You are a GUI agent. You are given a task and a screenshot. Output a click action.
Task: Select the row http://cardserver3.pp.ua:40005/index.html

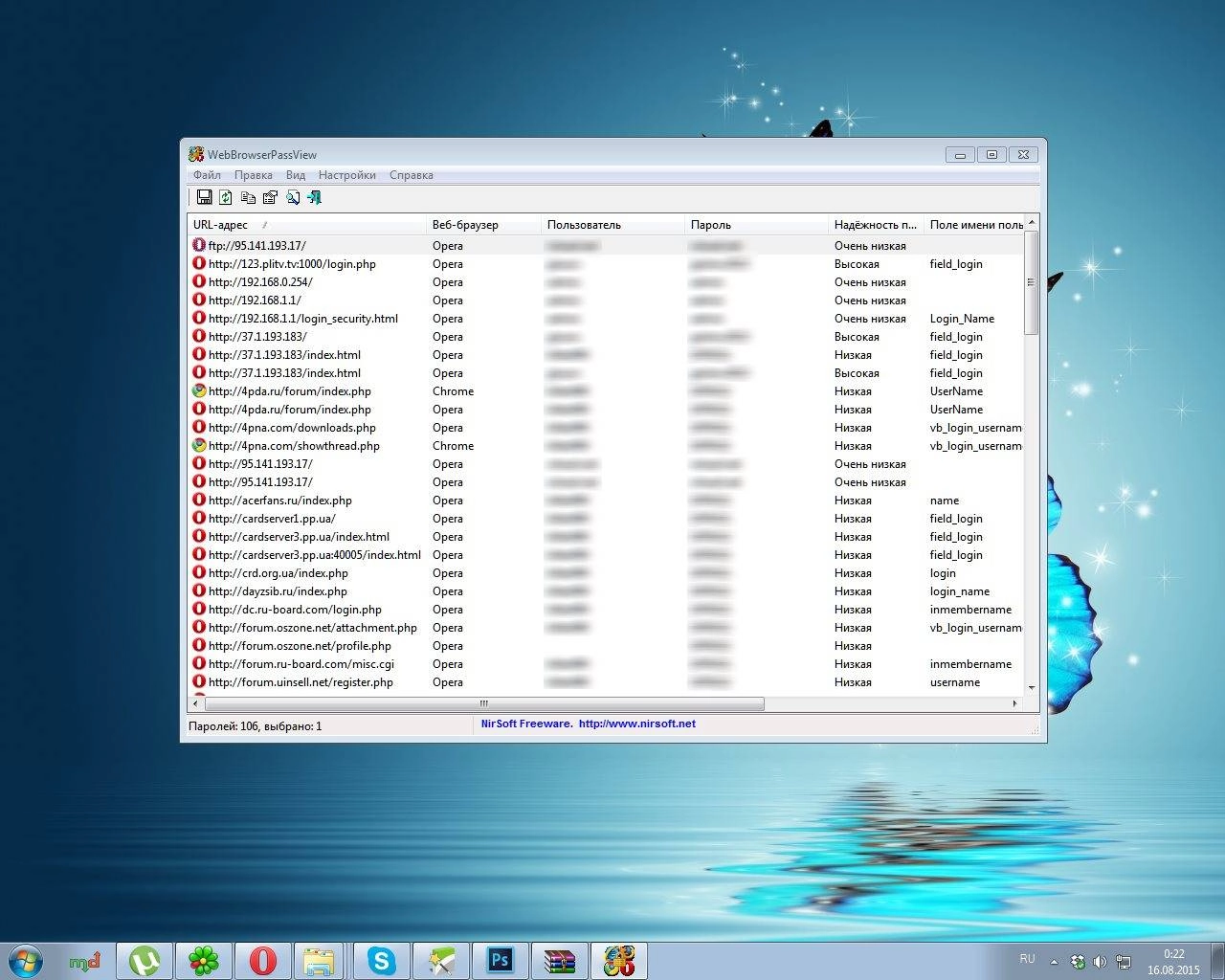606,555
